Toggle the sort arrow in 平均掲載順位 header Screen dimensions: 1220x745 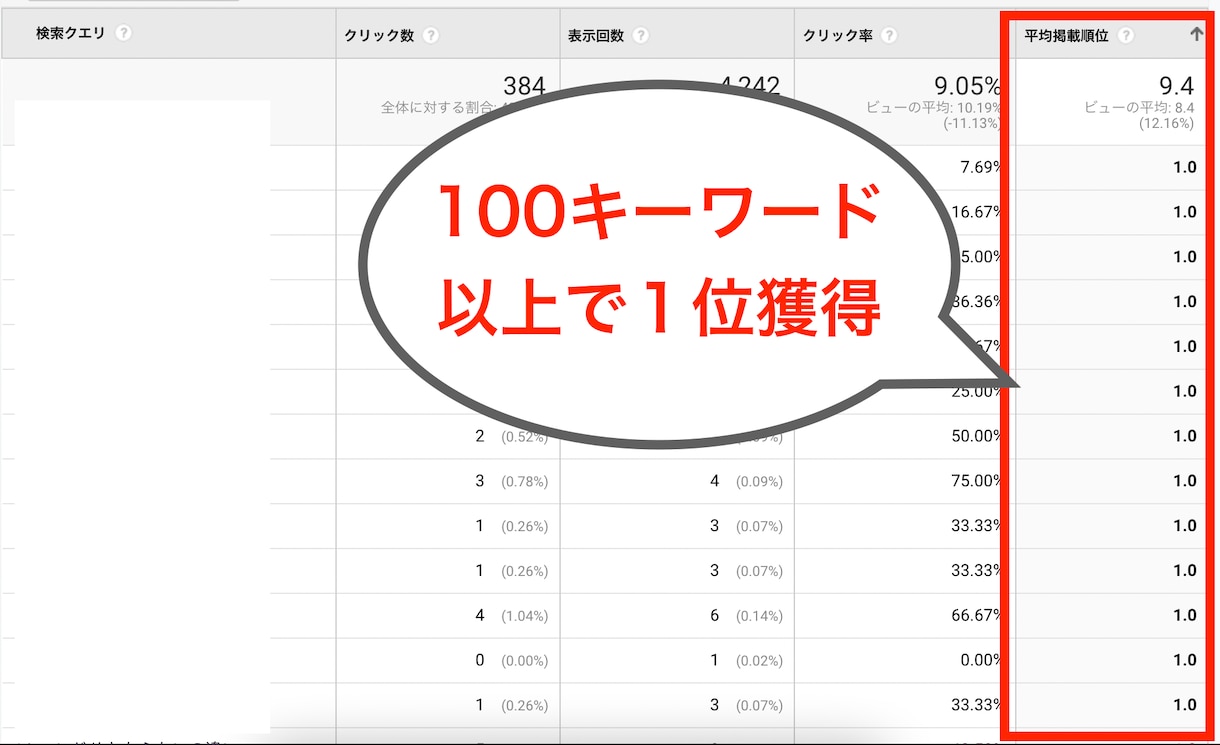[x=1195, y=34]
